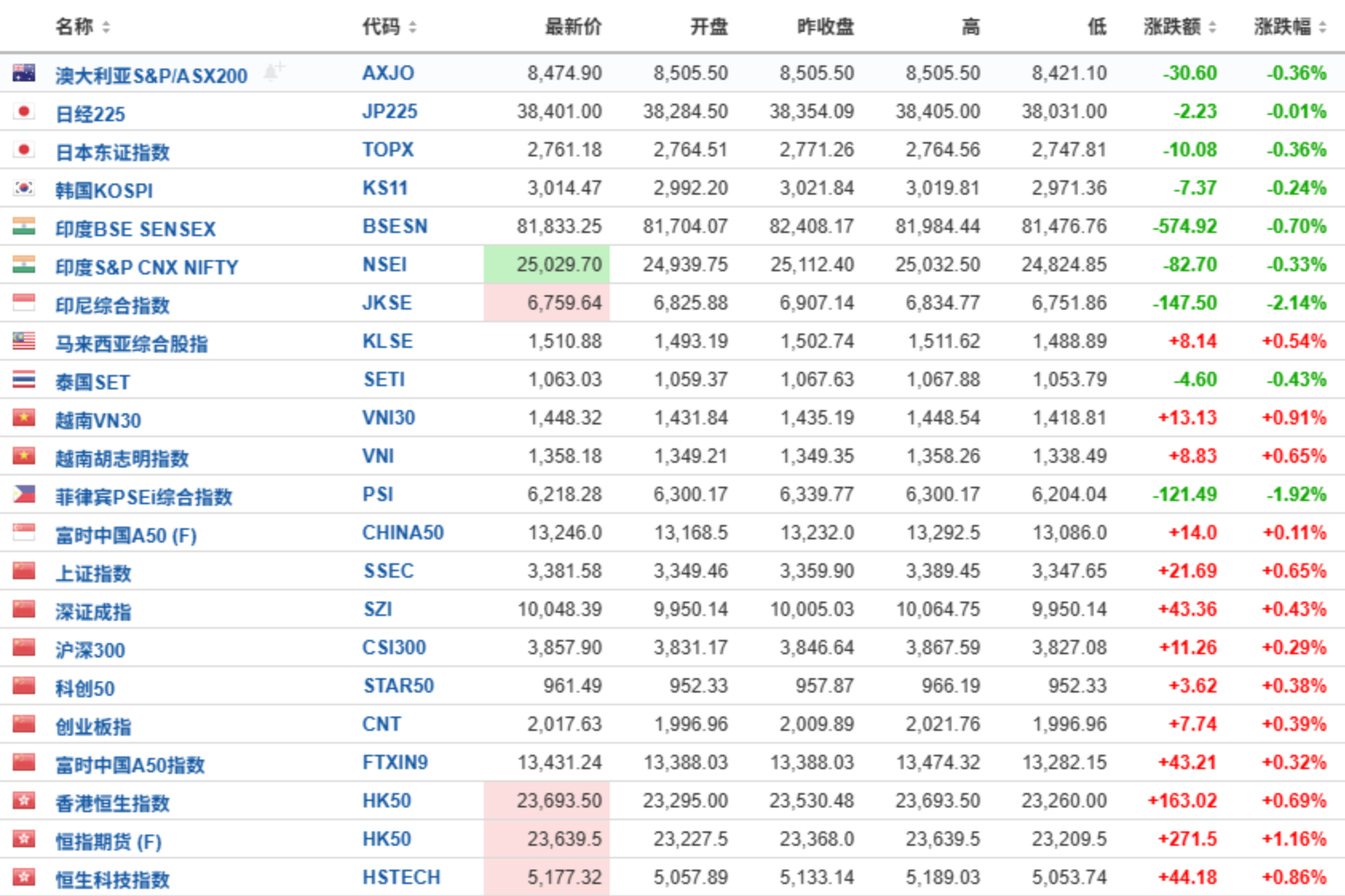Open the 韩国KOSPI index link
The width and height of the screenshot is (1345, 896).
104,191
